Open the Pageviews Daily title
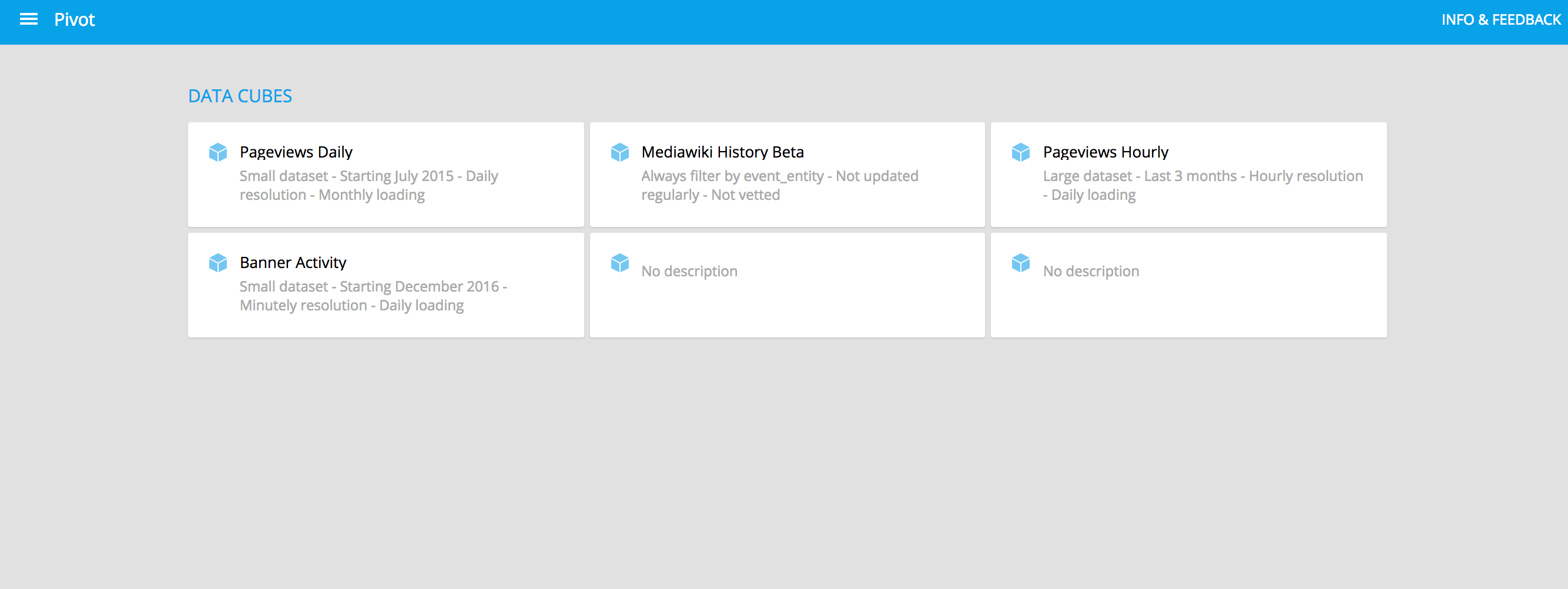This screenshot has height=589, width=1568. coord(296,152)
